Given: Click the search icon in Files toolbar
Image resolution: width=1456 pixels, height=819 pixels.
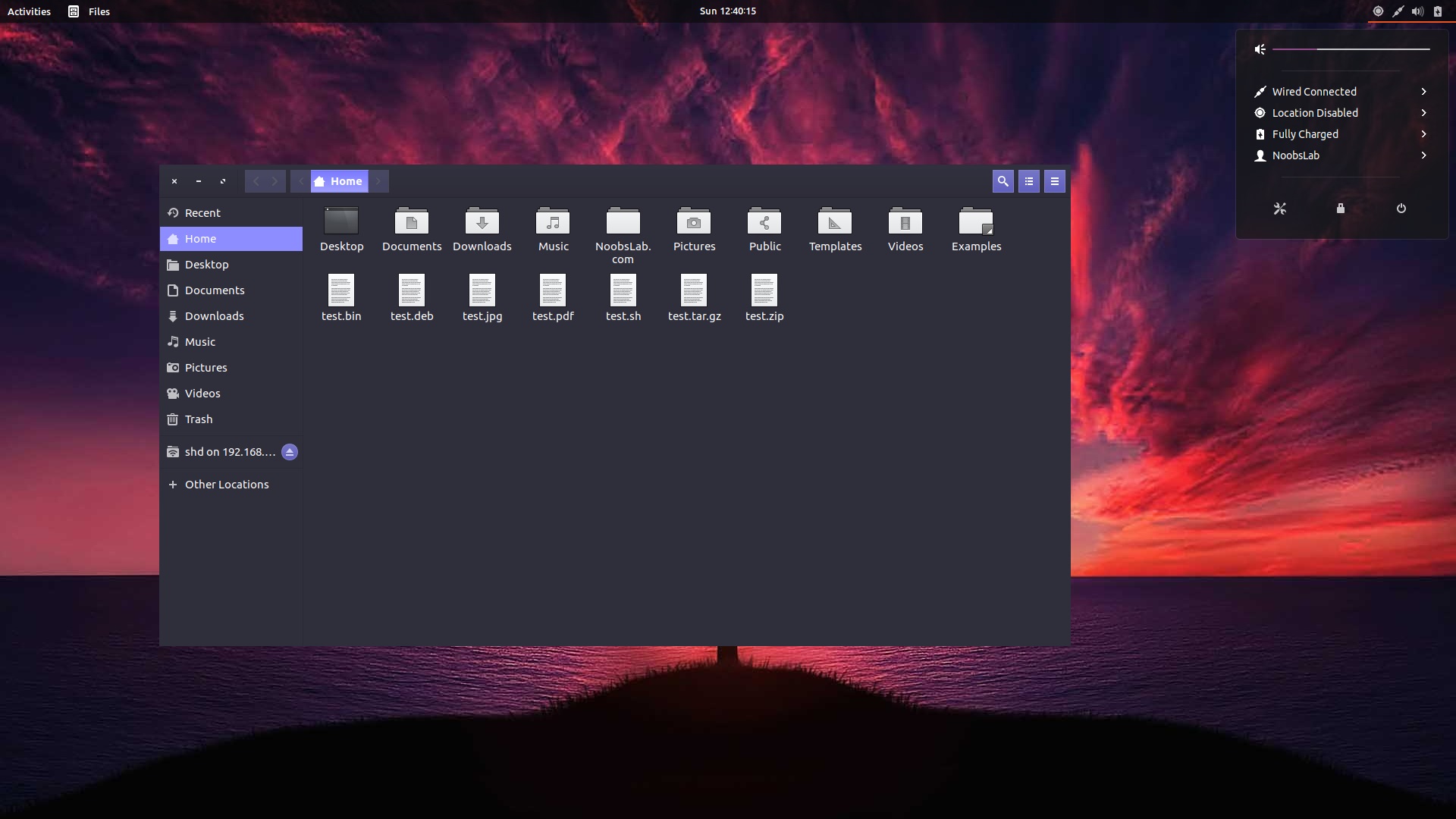Looking at the screenshot, I should pos(1003,181).
